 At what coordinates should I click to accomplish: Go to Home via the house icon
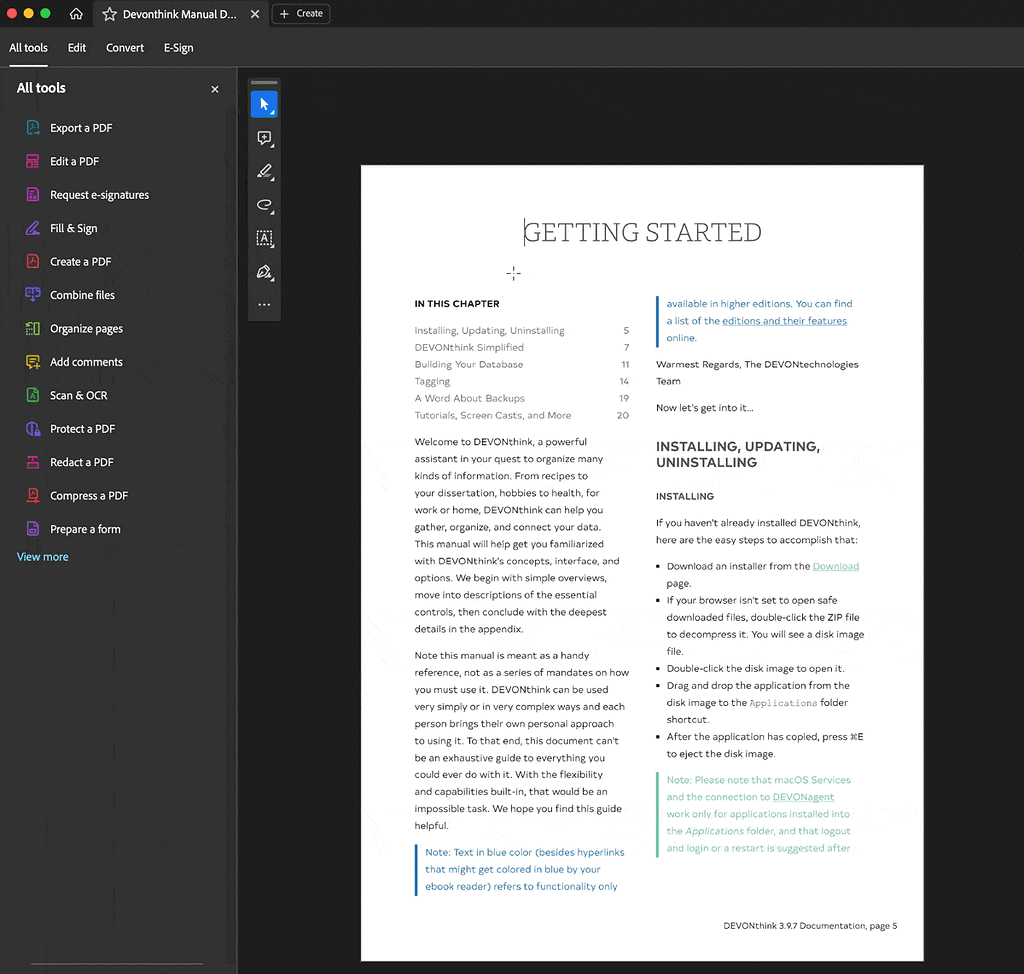[76, 14]
